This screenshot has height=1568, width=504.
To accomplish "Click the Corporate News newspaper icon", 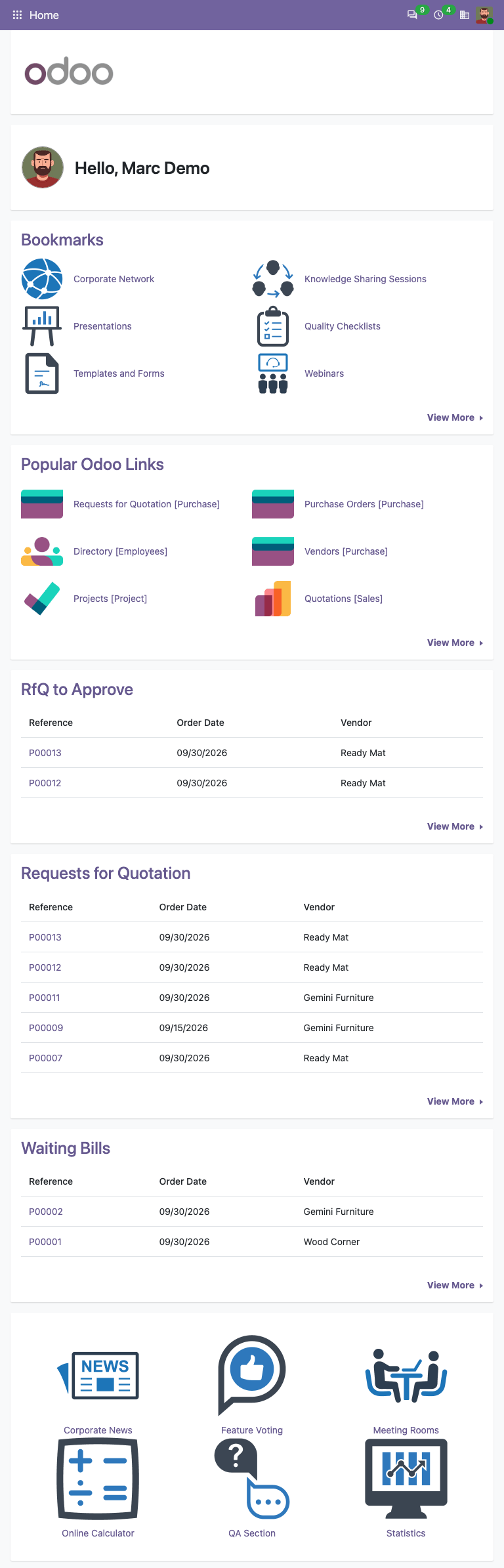I will (98, 1375).
